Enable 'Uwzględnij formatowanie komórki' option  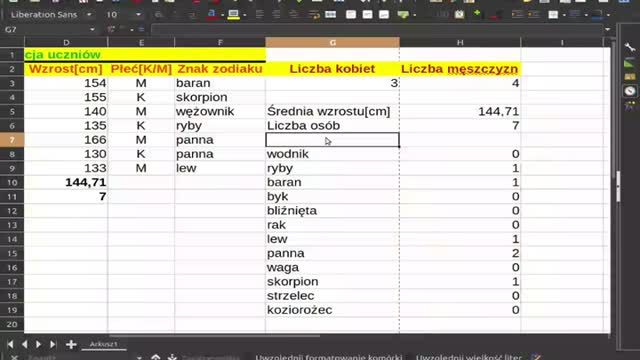click(329, 358)
